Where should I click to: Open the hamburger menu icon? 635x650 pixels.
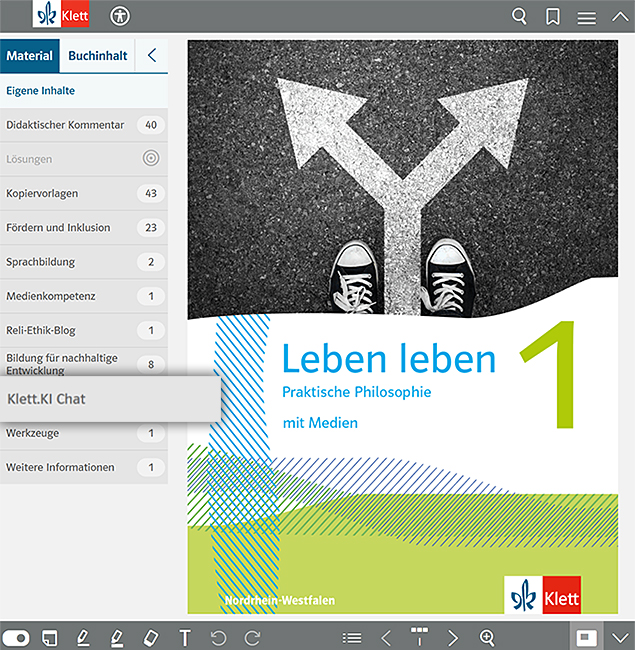[587, 18]
